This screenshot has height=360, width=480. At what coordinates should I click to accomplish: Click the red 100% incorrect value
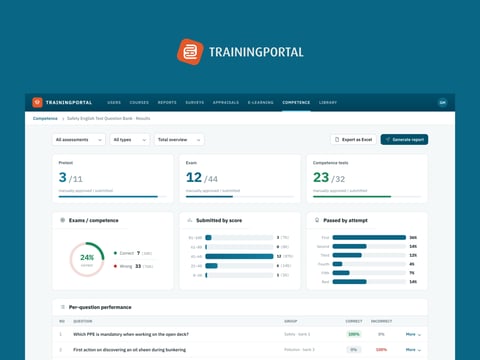(x=381, y=350)
